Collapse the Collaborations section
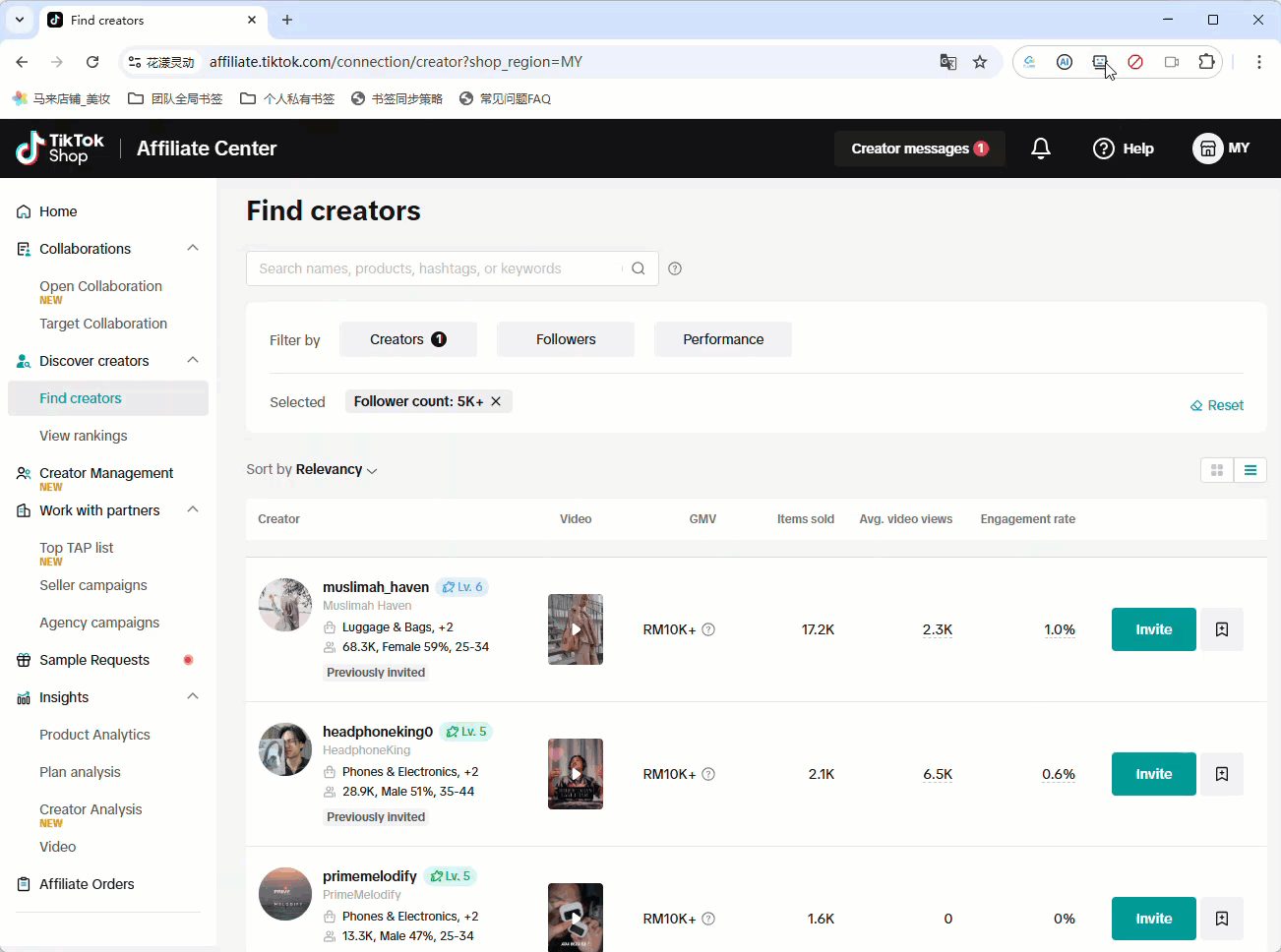Viewport: 1281px width, 952px height. pos(193,248)
